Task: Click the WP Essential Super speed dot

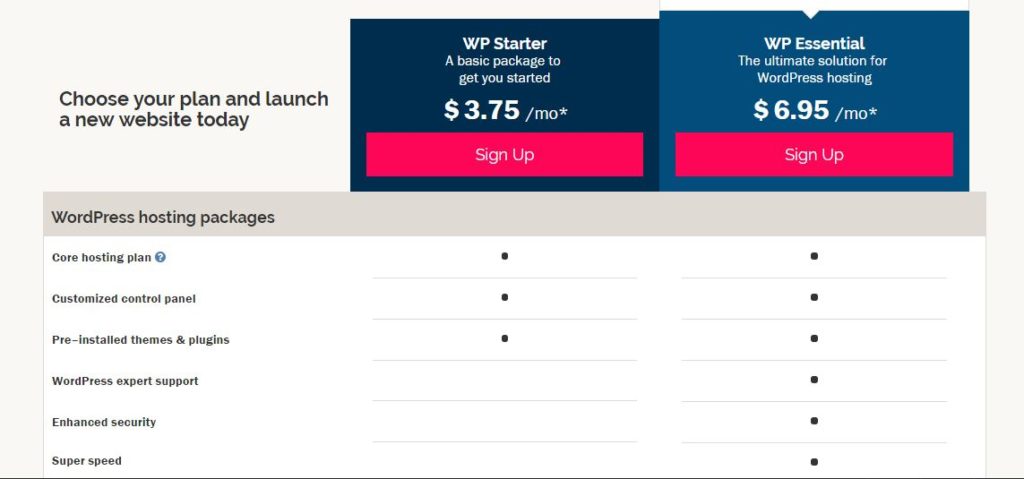Action: pyautogui.click(x=814, y=462)
